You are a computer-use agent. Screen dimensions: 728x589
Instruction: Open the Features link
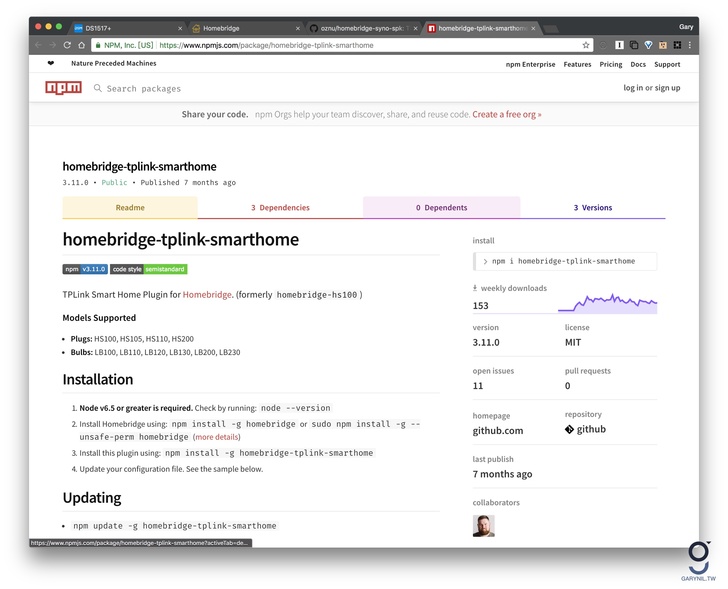point(577,64)
